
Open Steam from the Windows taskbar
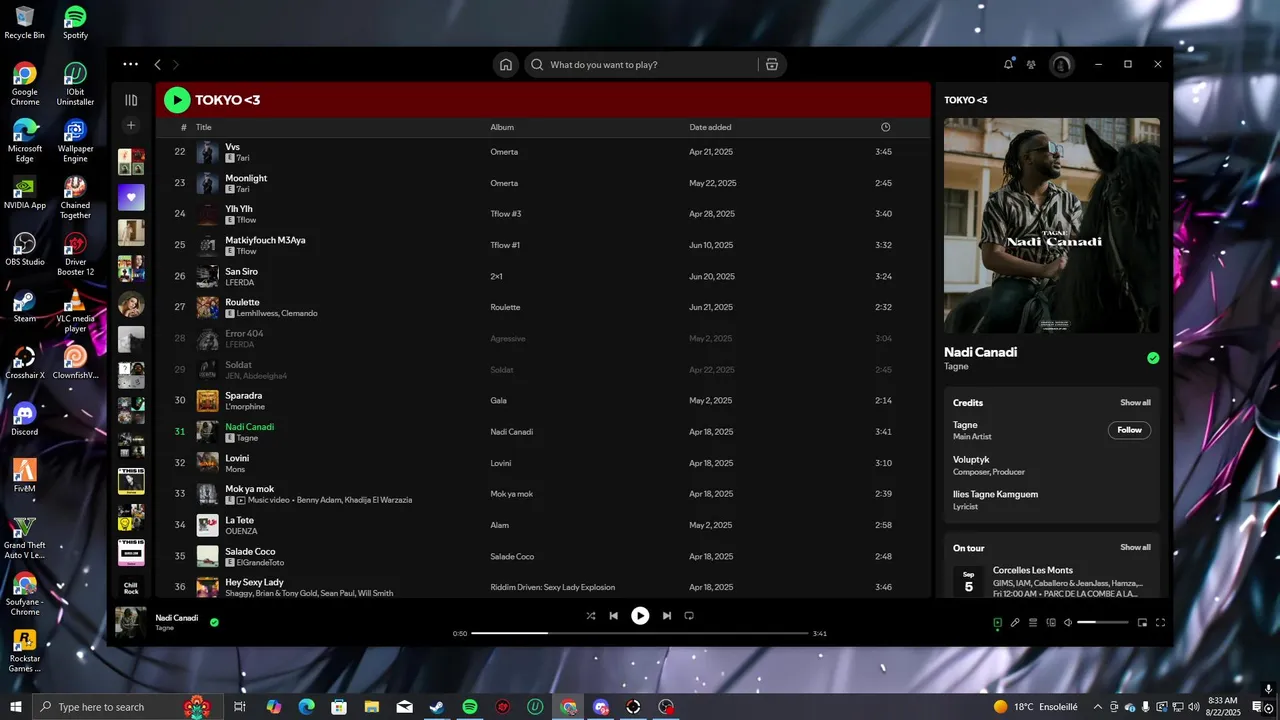click(x=437, y=707)
